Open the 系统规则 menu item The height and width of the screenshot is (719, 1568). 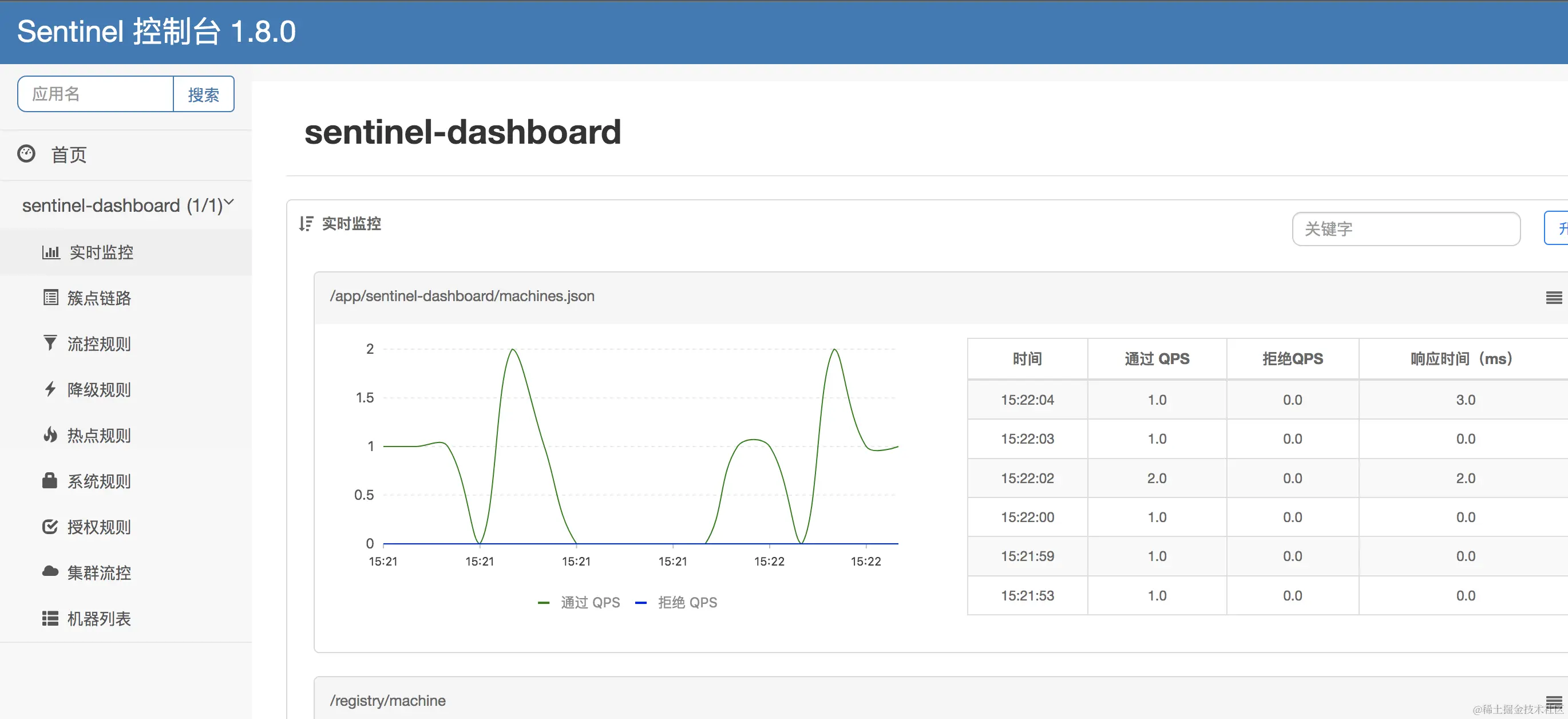tap(99, 481)
